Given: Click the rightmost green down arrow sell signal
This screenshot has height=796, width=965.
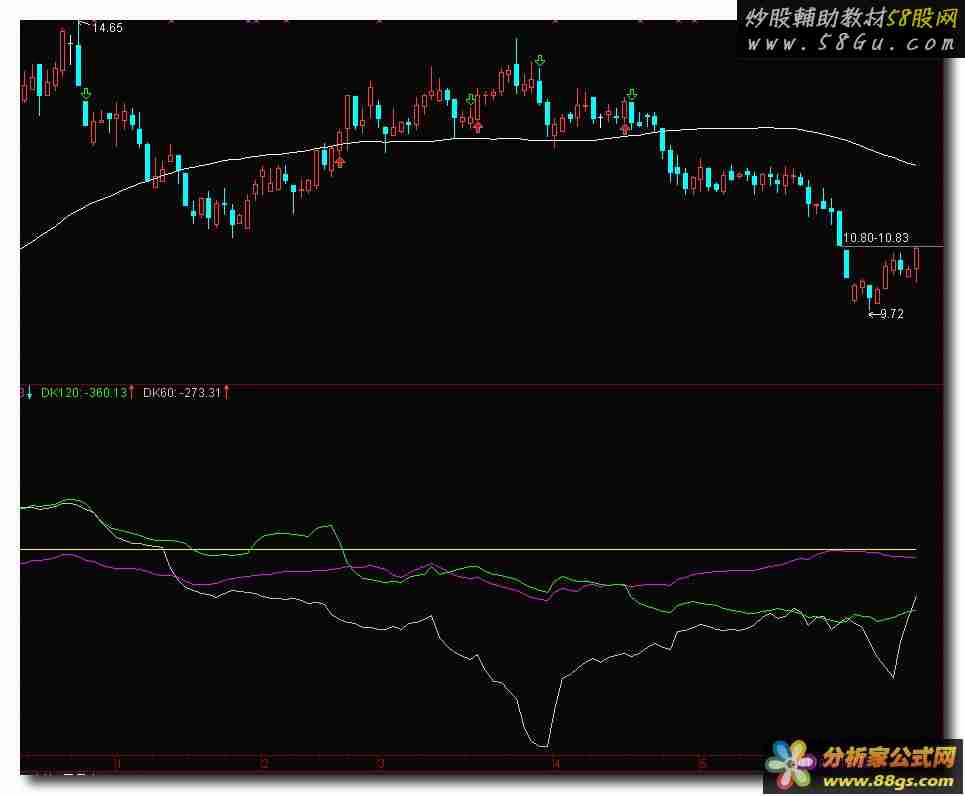Looking at the screenshot, I should tap(631, 93).
